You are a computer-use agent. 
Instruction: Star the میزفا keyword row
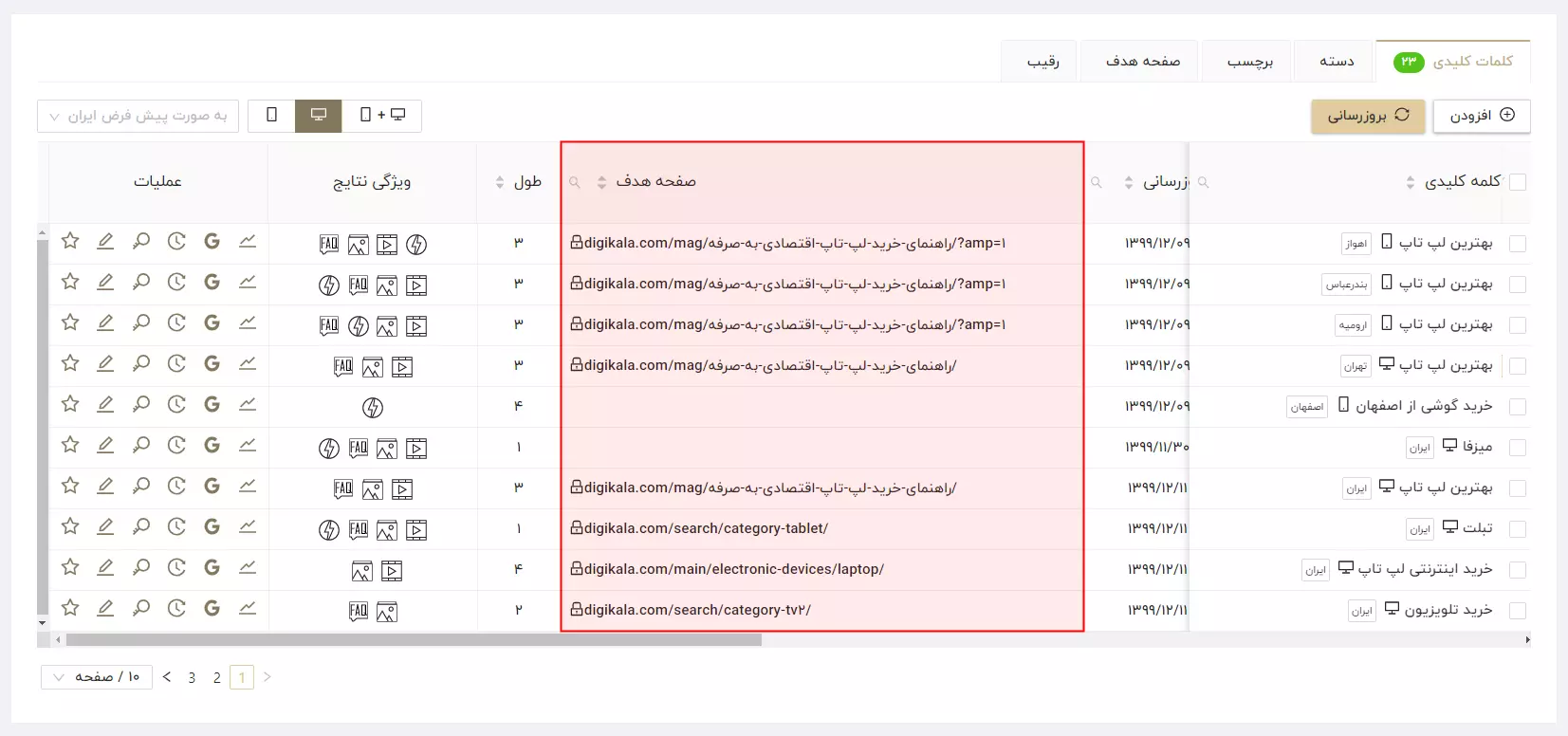pyautogui.click(x=70, y=445)
